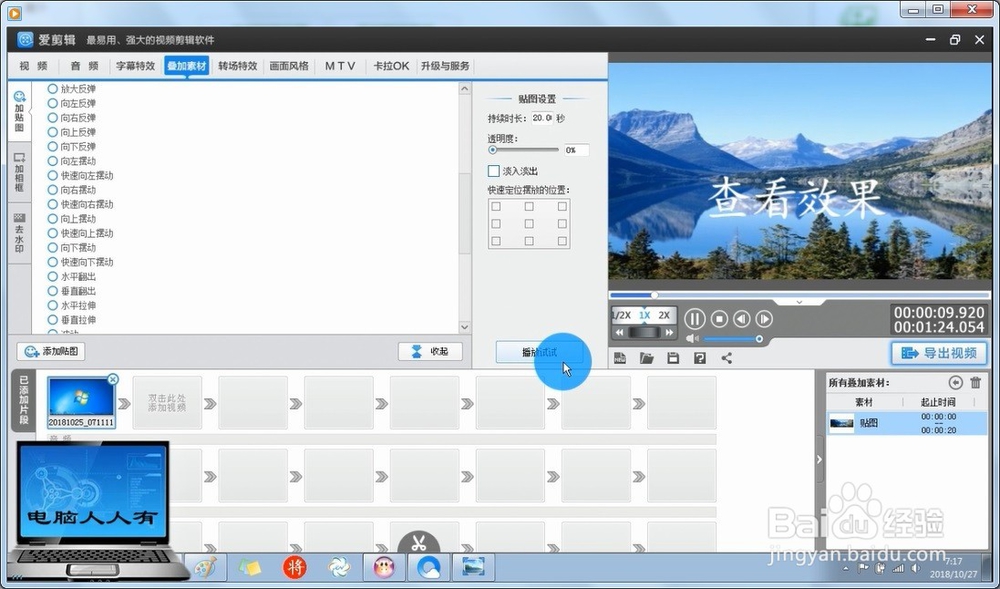Pause the video preview playback
Screen dimensions: 1000x589
pyautogui.click(x=695, y=319)
